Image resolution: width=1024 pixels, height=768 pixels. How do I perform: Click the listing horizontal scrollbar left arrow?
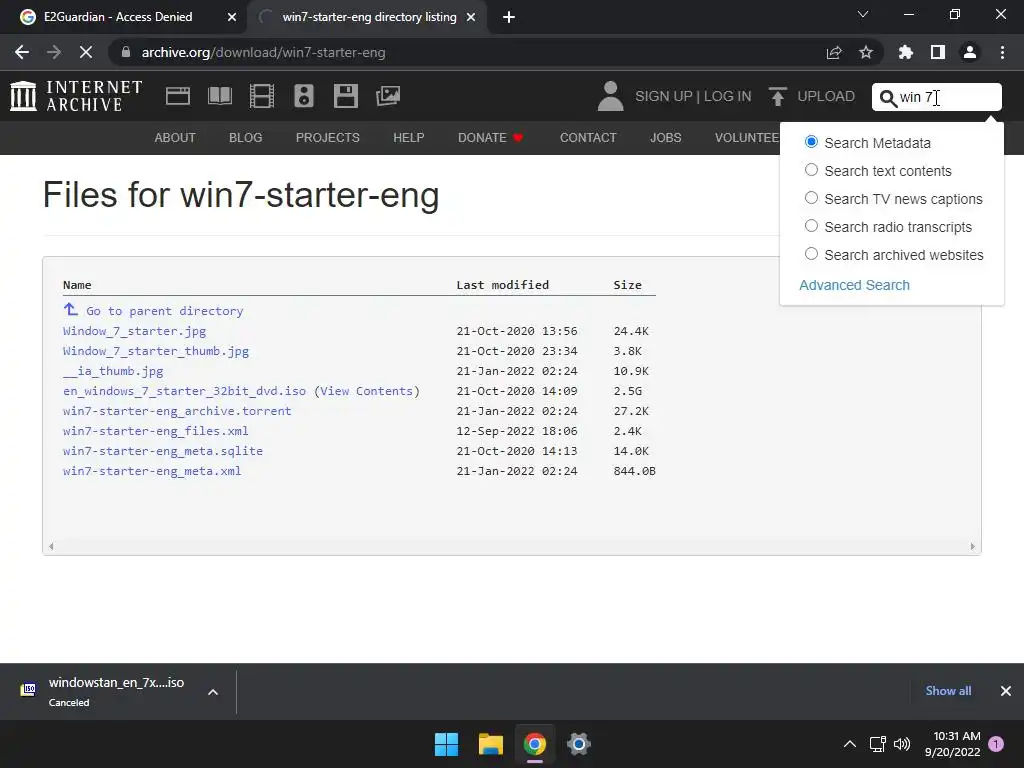51,547
